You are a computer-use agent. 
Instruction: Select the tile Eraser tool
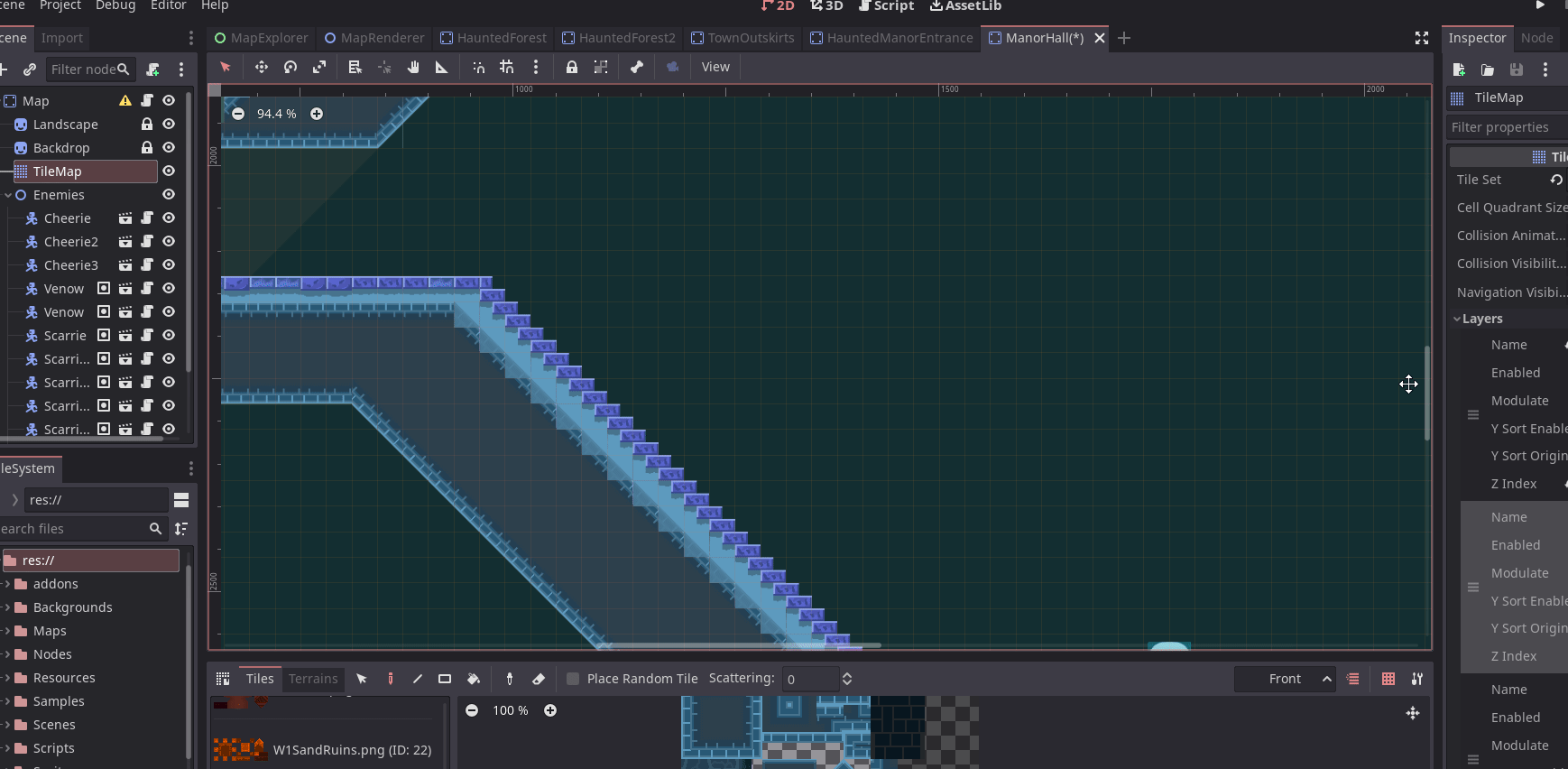click(539, 679)
